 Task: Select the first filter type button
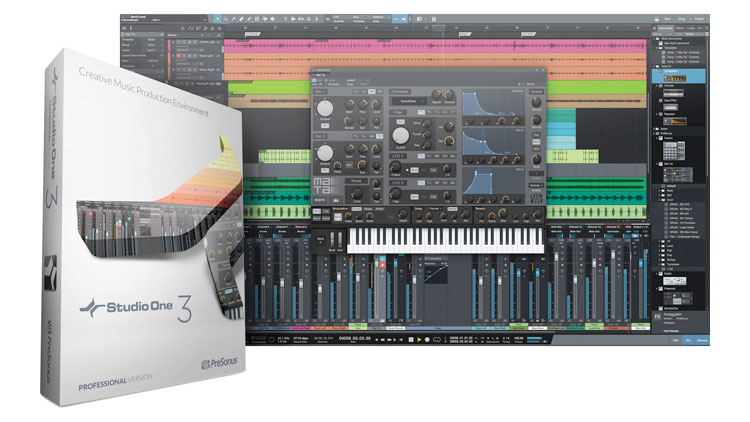[421, 112]
